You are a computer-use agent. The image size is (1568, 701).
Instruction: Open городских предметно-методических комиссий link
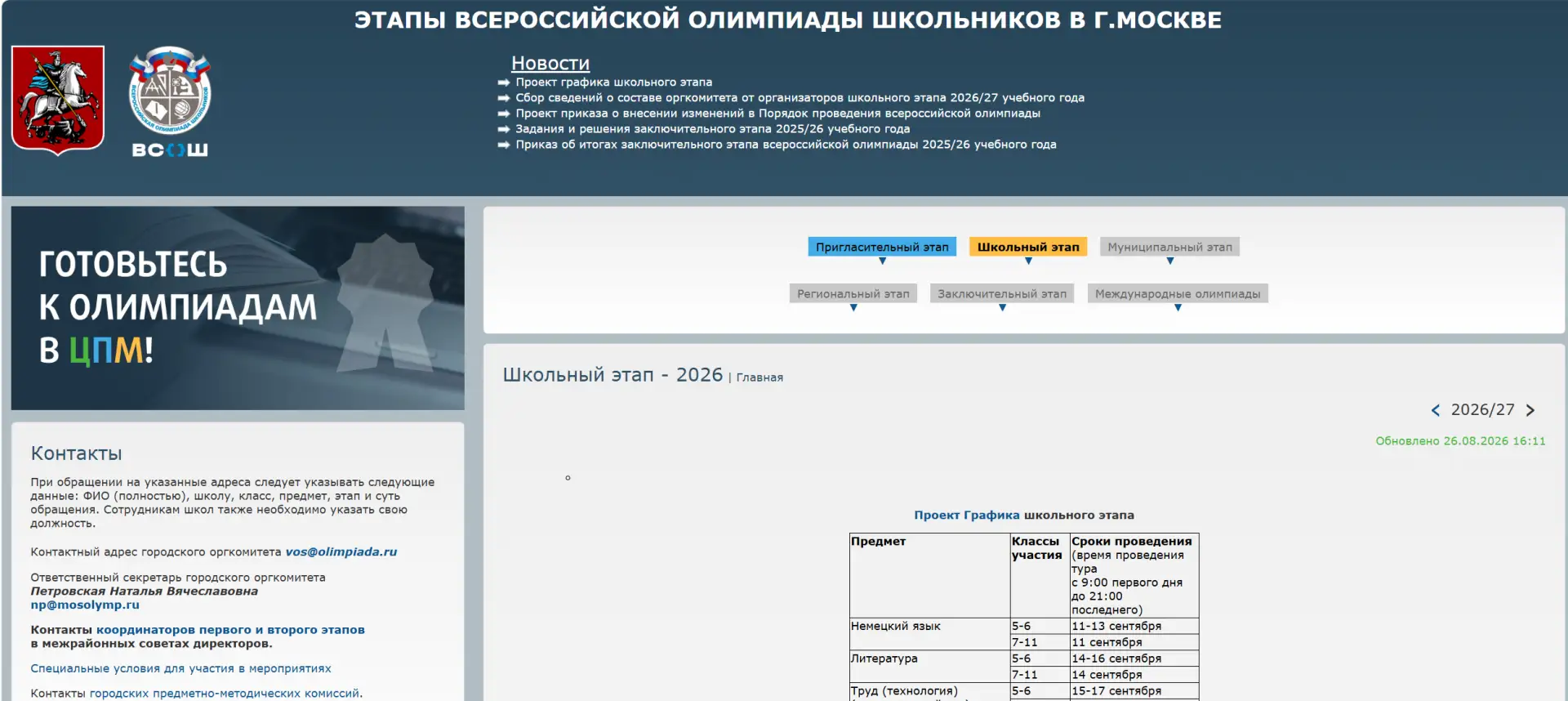click(225, 693)
